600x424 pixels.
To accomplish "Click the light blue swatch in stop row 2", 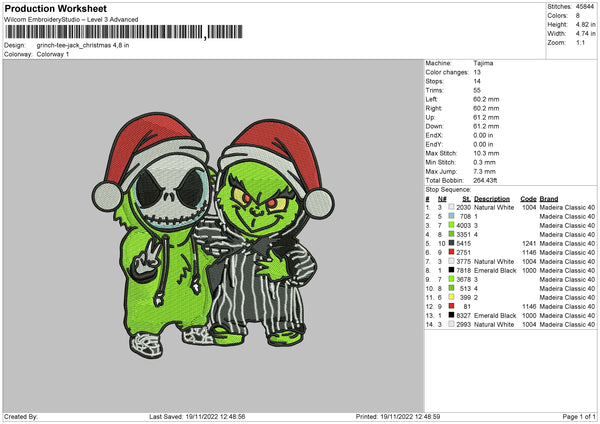I will (451, 217).
